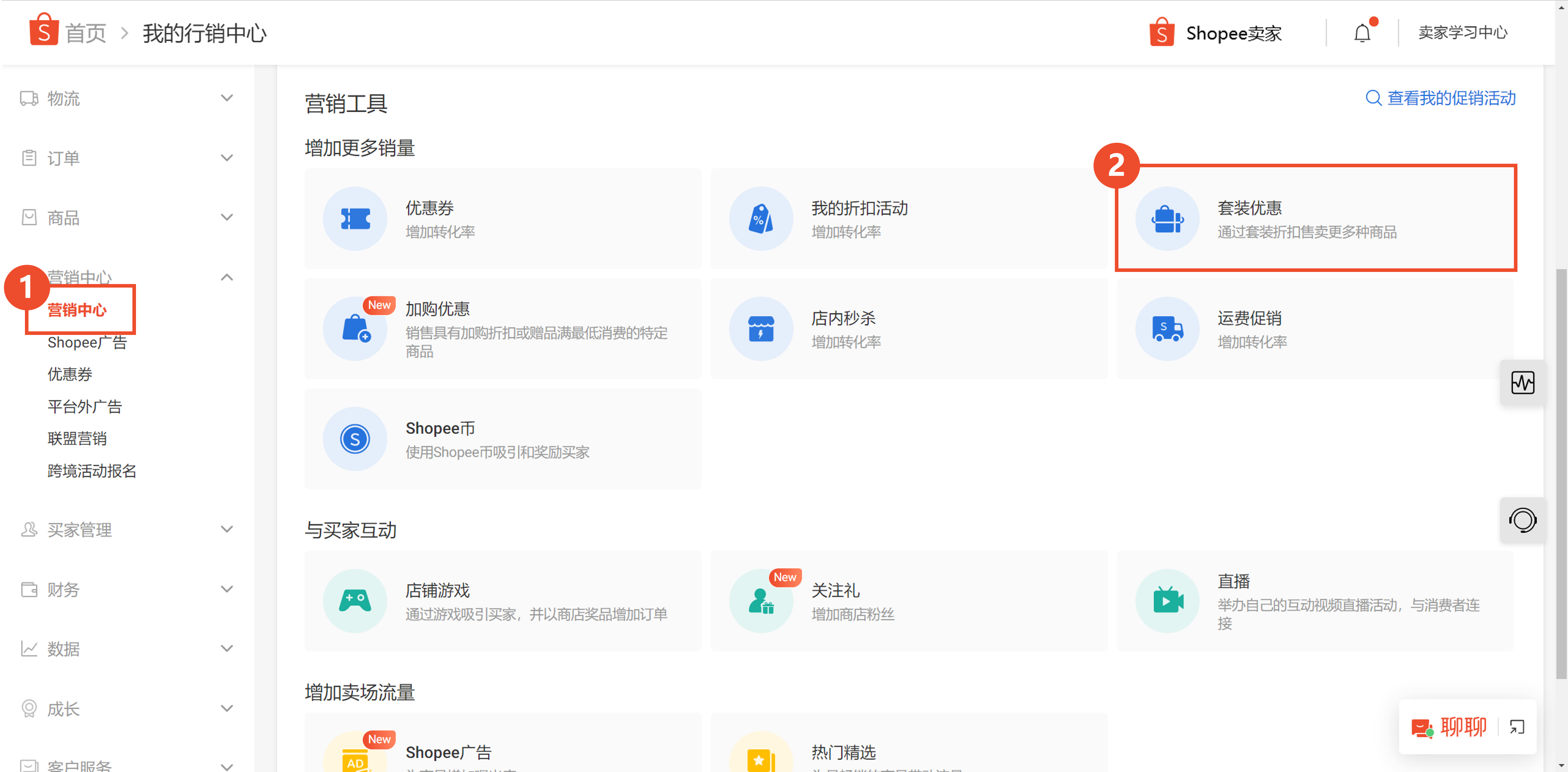Select 联盟营销 in the sidebar
The width and height of the screenshot is (1568, 772).
pos(77,438)
